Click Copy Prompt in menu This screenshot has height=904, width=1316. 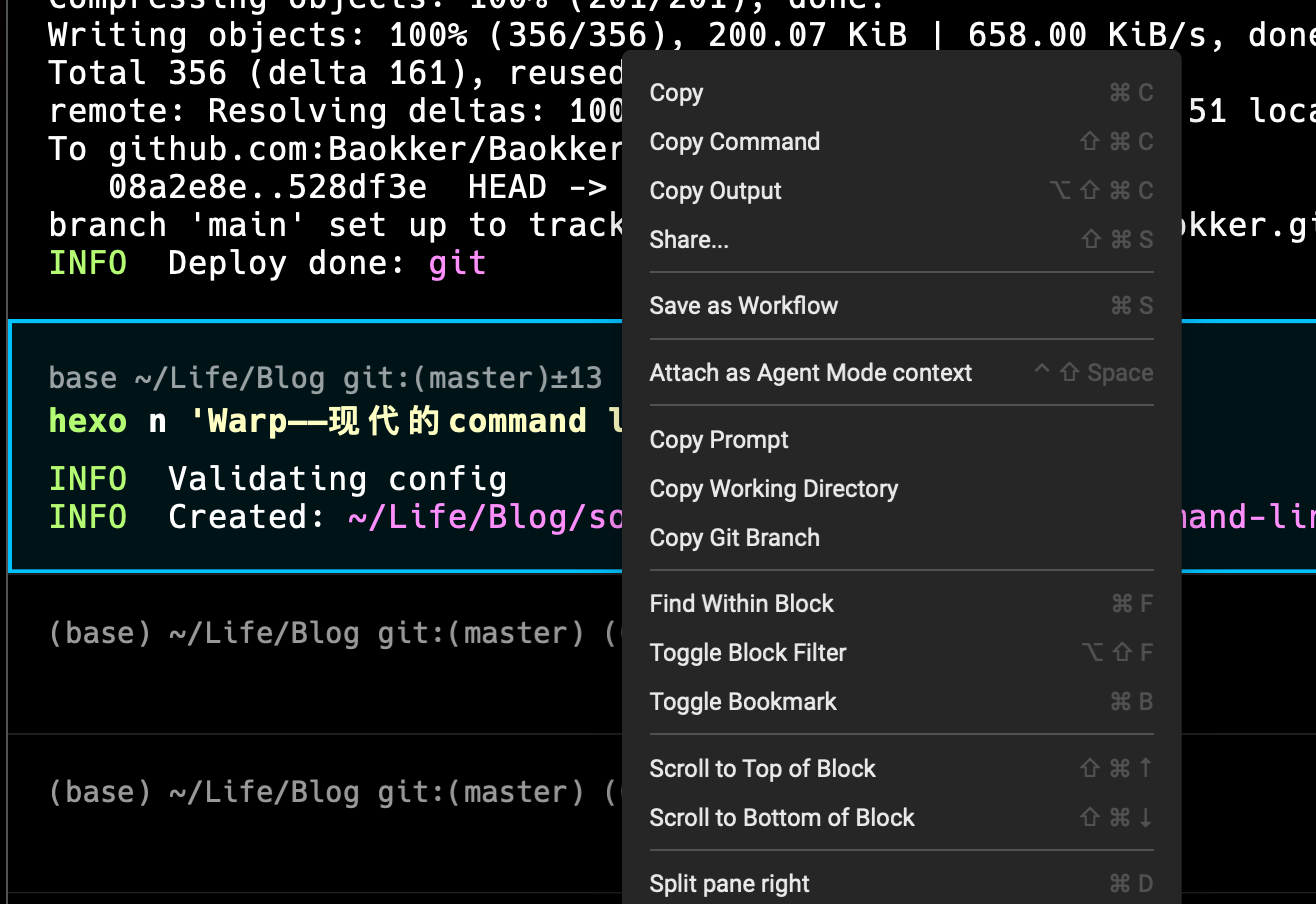(901, 440)
